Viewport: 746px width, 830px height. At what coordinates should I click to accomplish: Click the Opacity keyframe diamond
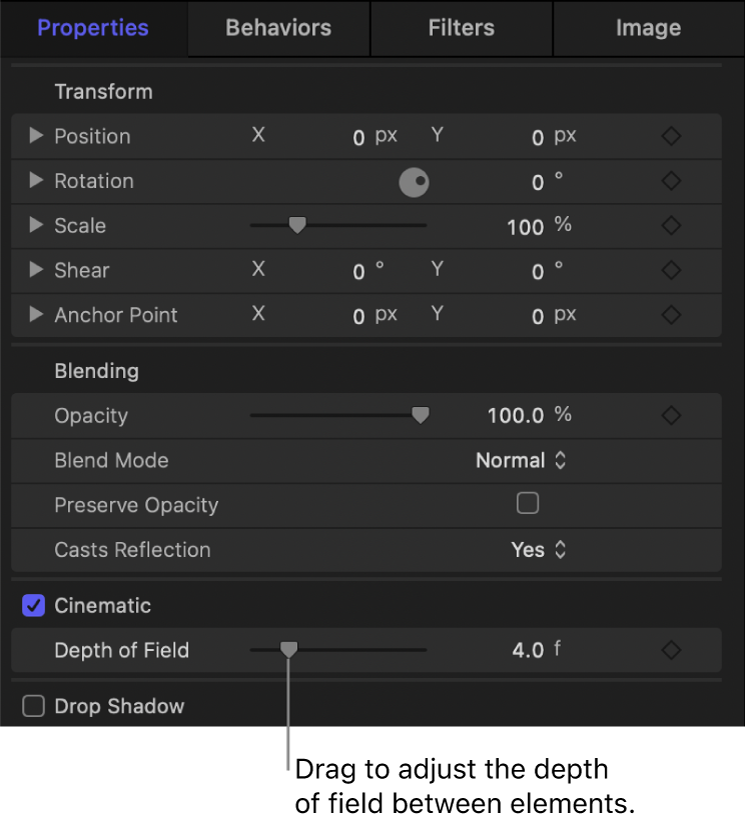[x=671, y=415]
